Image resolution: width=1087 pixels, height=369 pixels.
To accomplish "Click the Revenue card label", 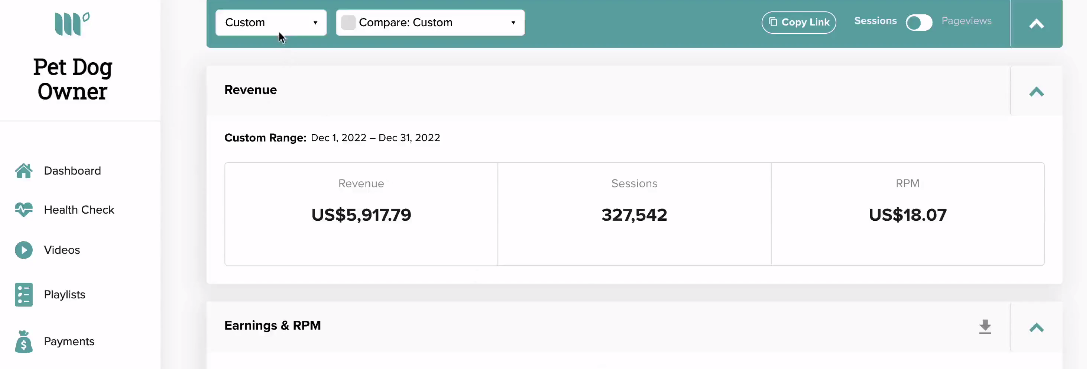I will point(361,184).
